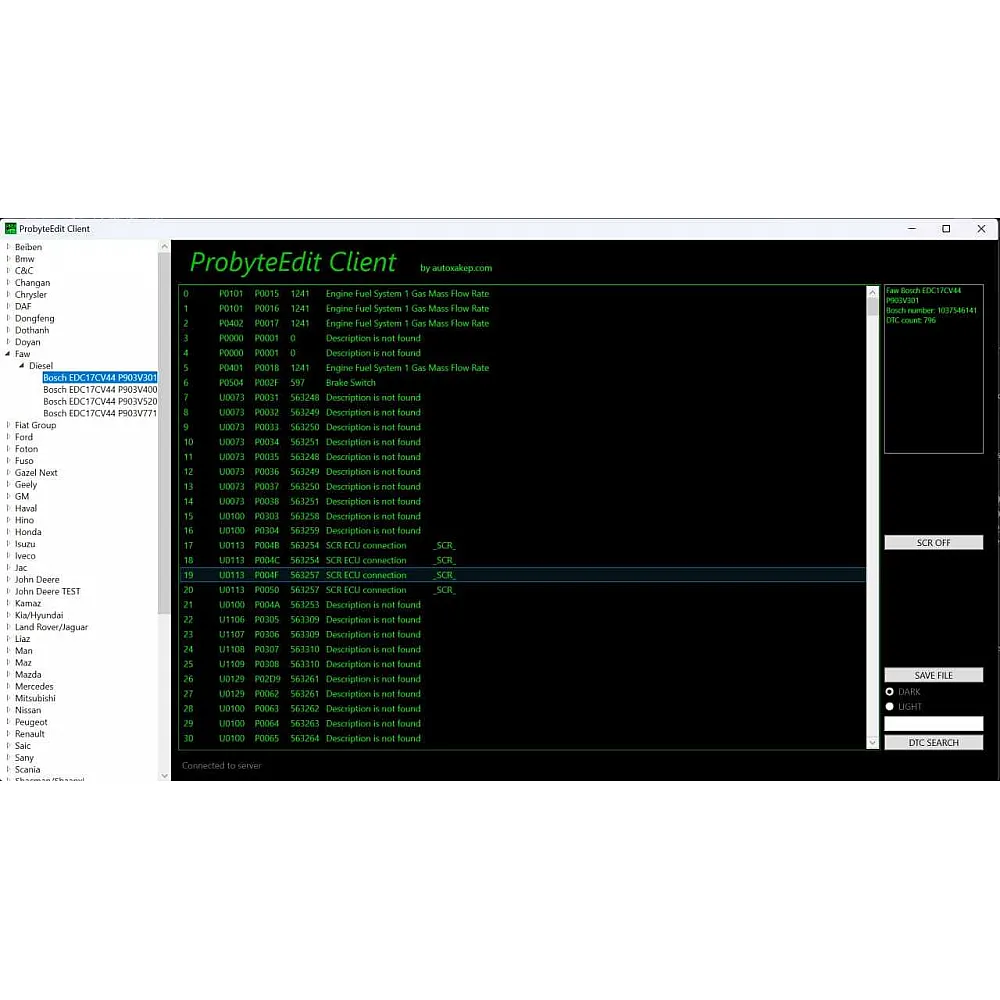
Task: Click the DTC SEARCH button
Action: [x=933, y=743]
